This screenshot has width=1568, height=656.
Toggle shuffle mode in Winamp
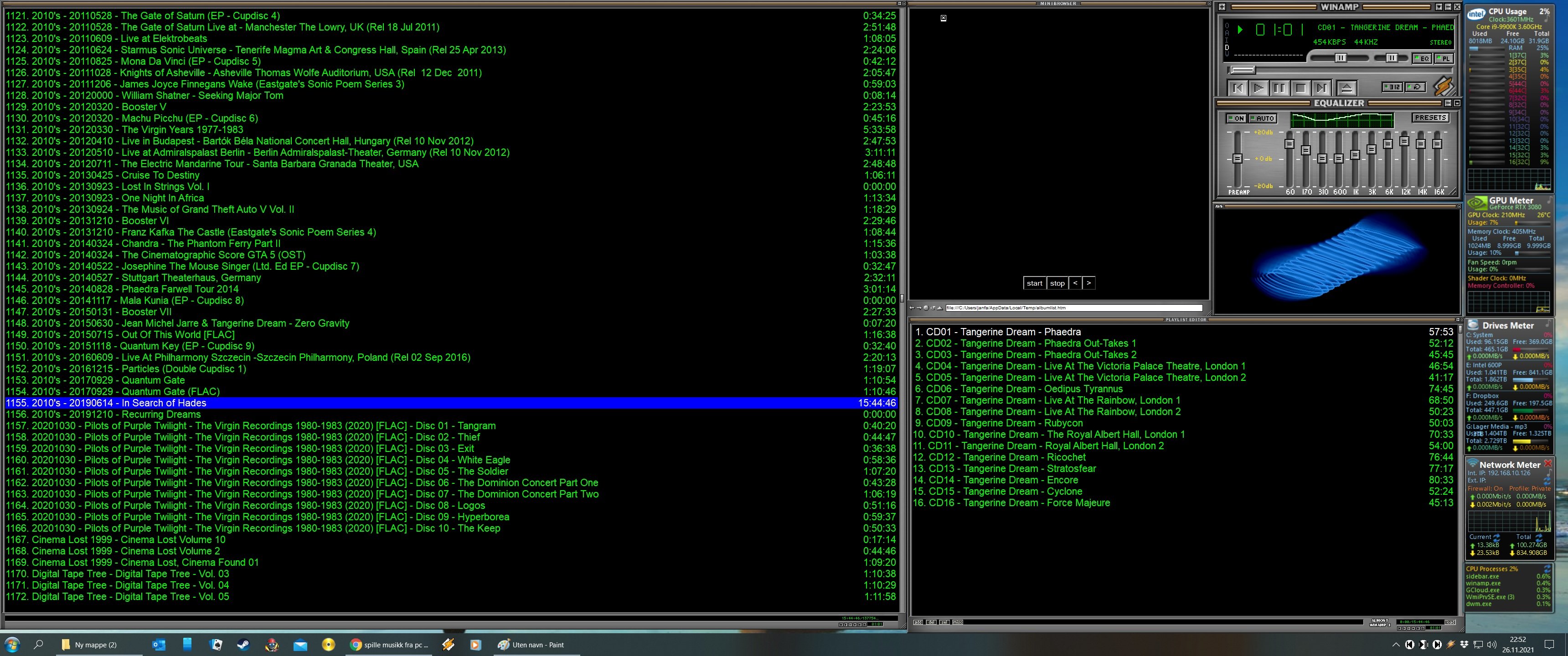point(1393,87)
